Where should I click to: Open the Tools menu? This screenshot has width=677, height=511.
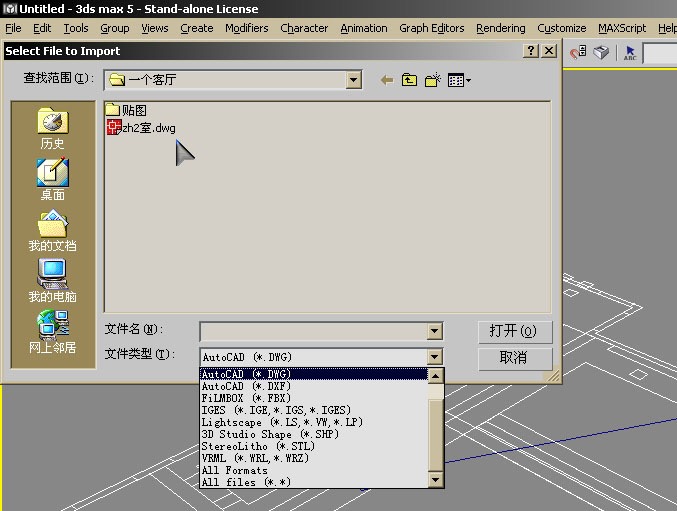tap(76, 28)
